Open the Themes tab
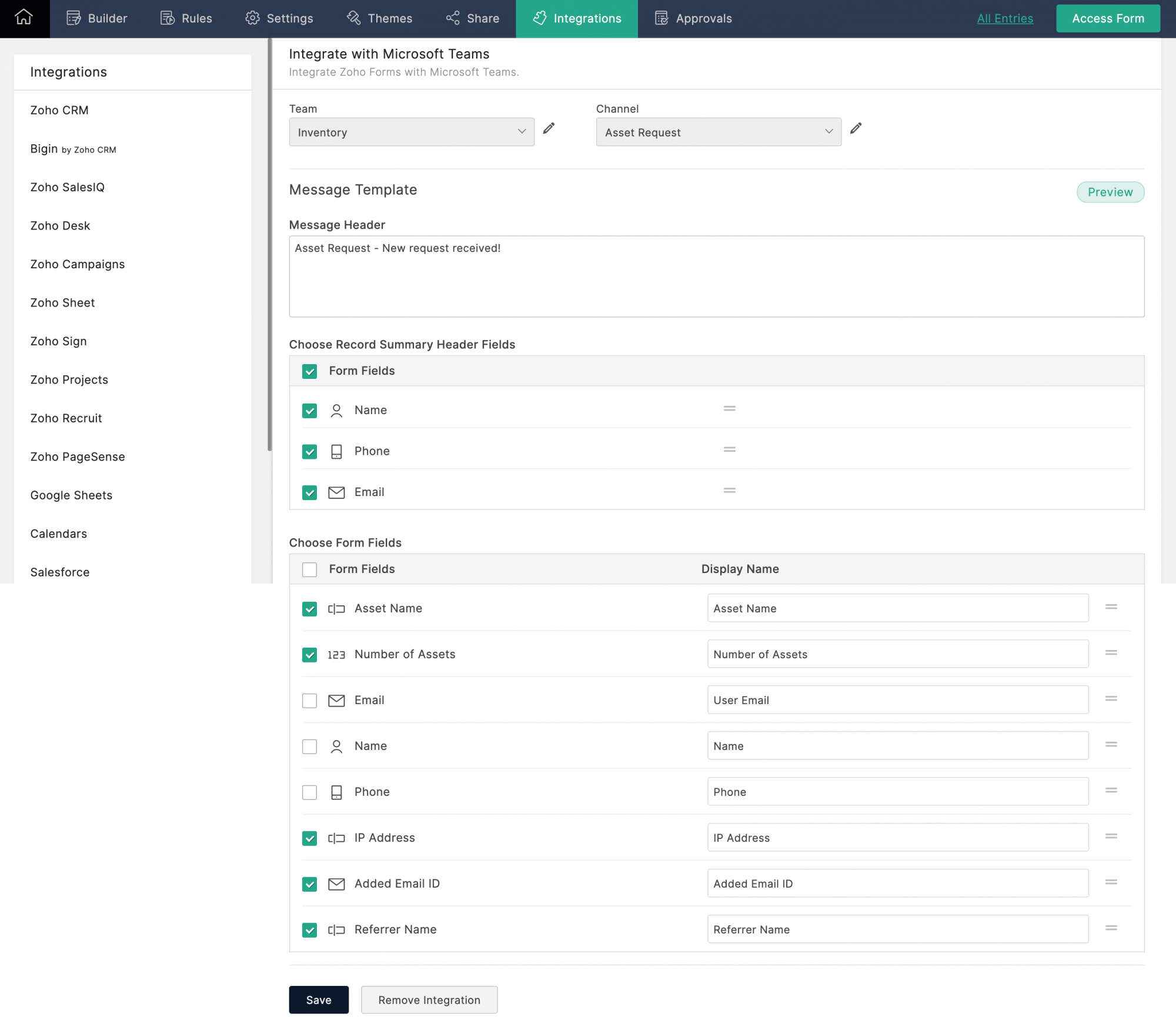 [x=379, y=18]
